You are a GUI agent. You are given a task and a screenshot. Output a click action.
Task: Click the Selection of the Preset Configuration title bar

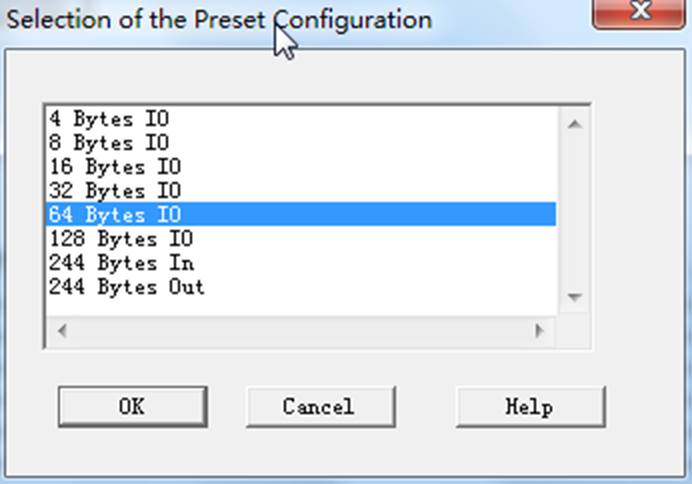click(x=219, y=20)
